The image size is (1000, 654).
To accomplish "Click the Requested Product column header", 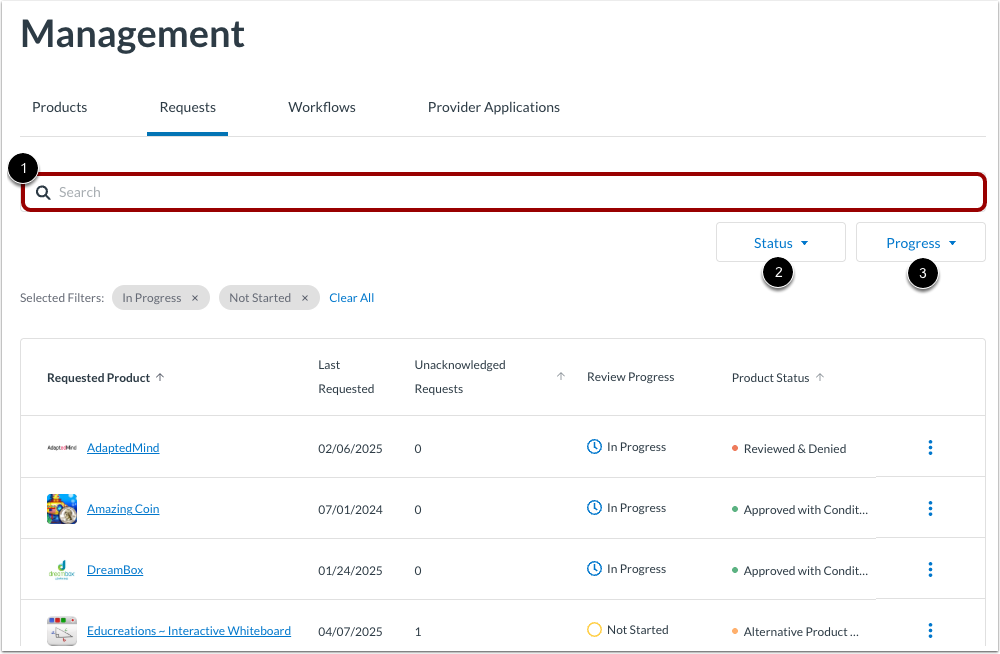I will (98, 378).
